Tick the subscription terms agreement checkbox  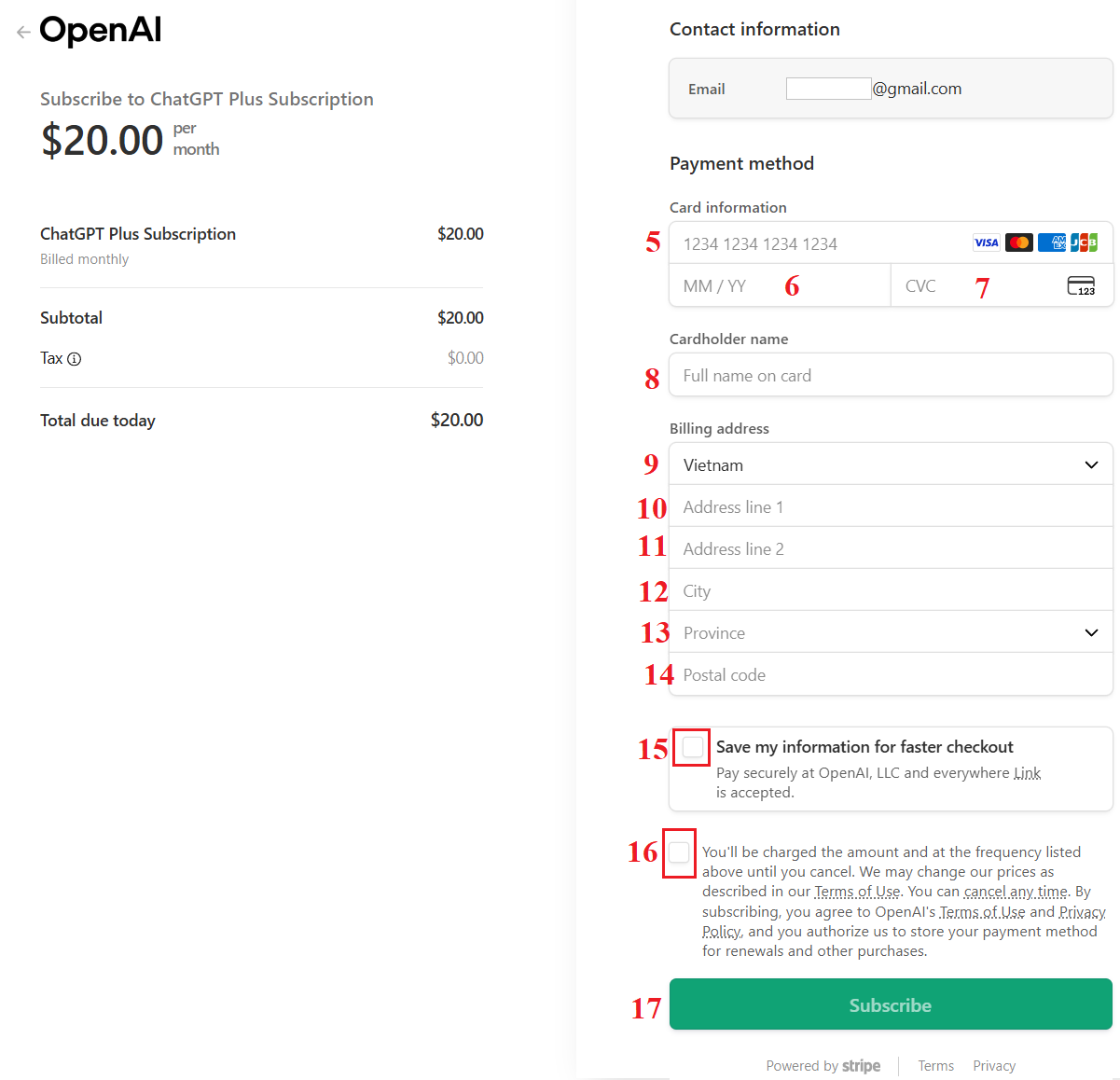pos(679,852)
